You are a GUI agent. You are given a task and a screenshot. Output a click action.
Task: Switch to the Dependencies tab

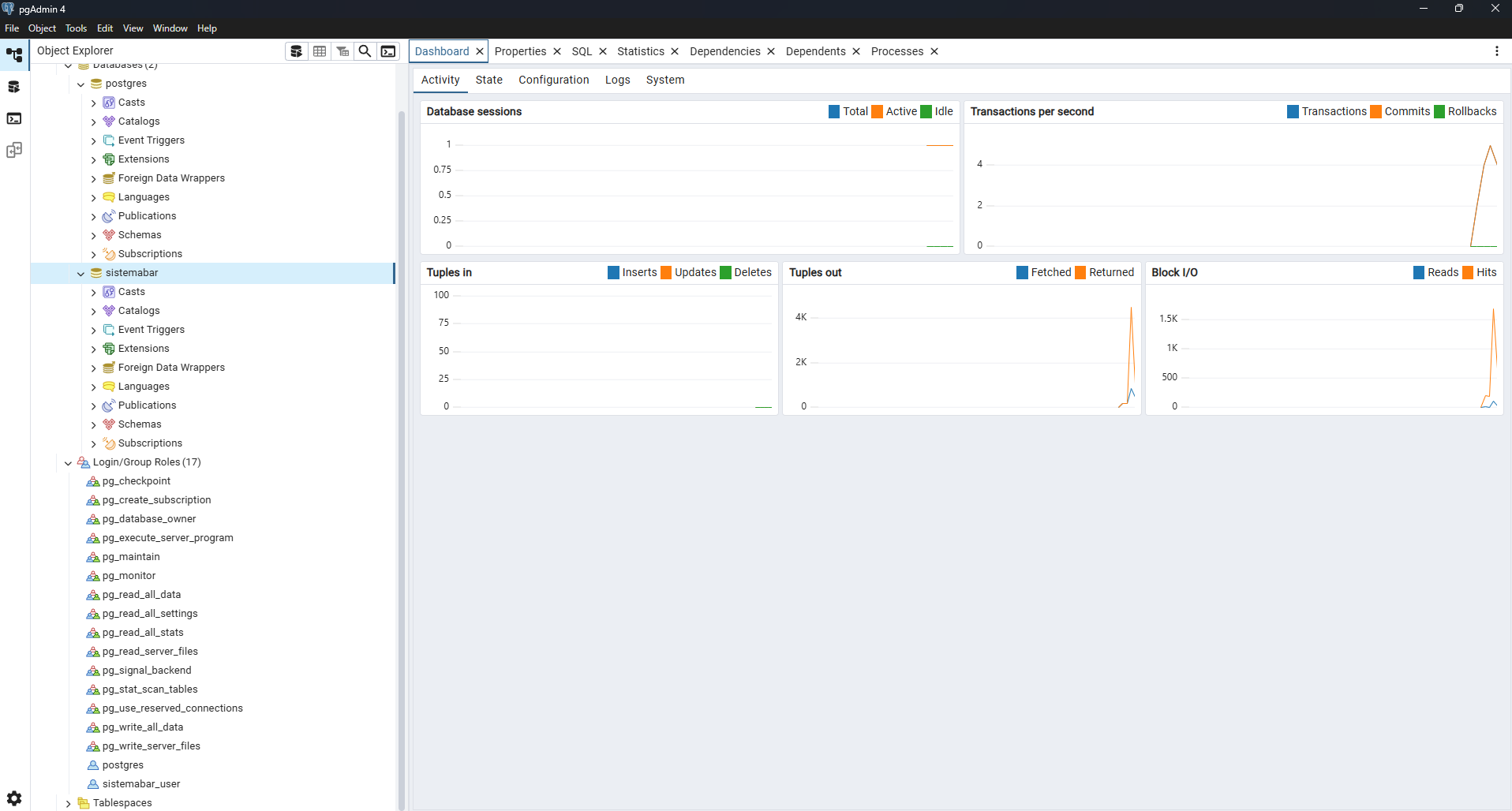(x=725, y=51)
